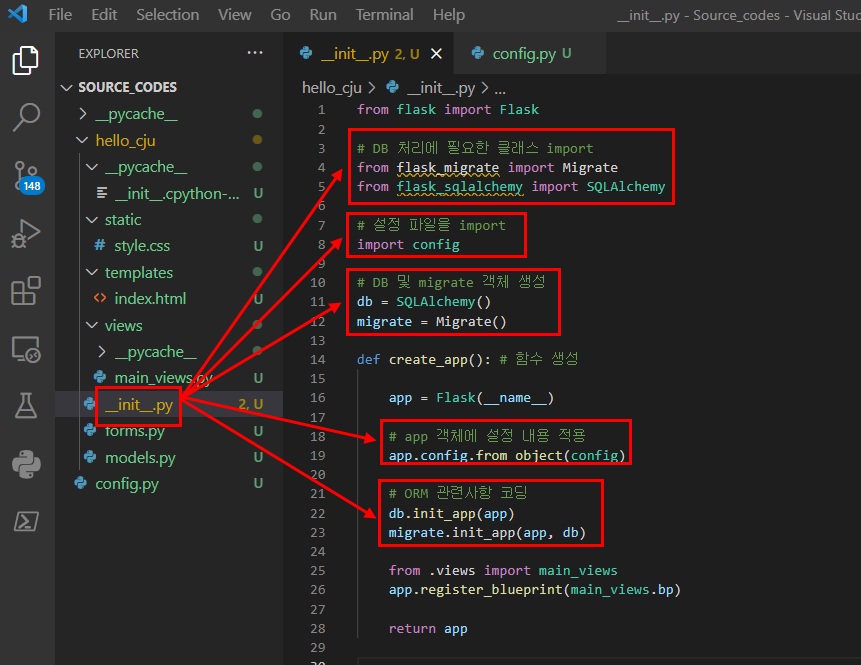
Task: Click the Python icon on config.py tab
Action: 478,53
